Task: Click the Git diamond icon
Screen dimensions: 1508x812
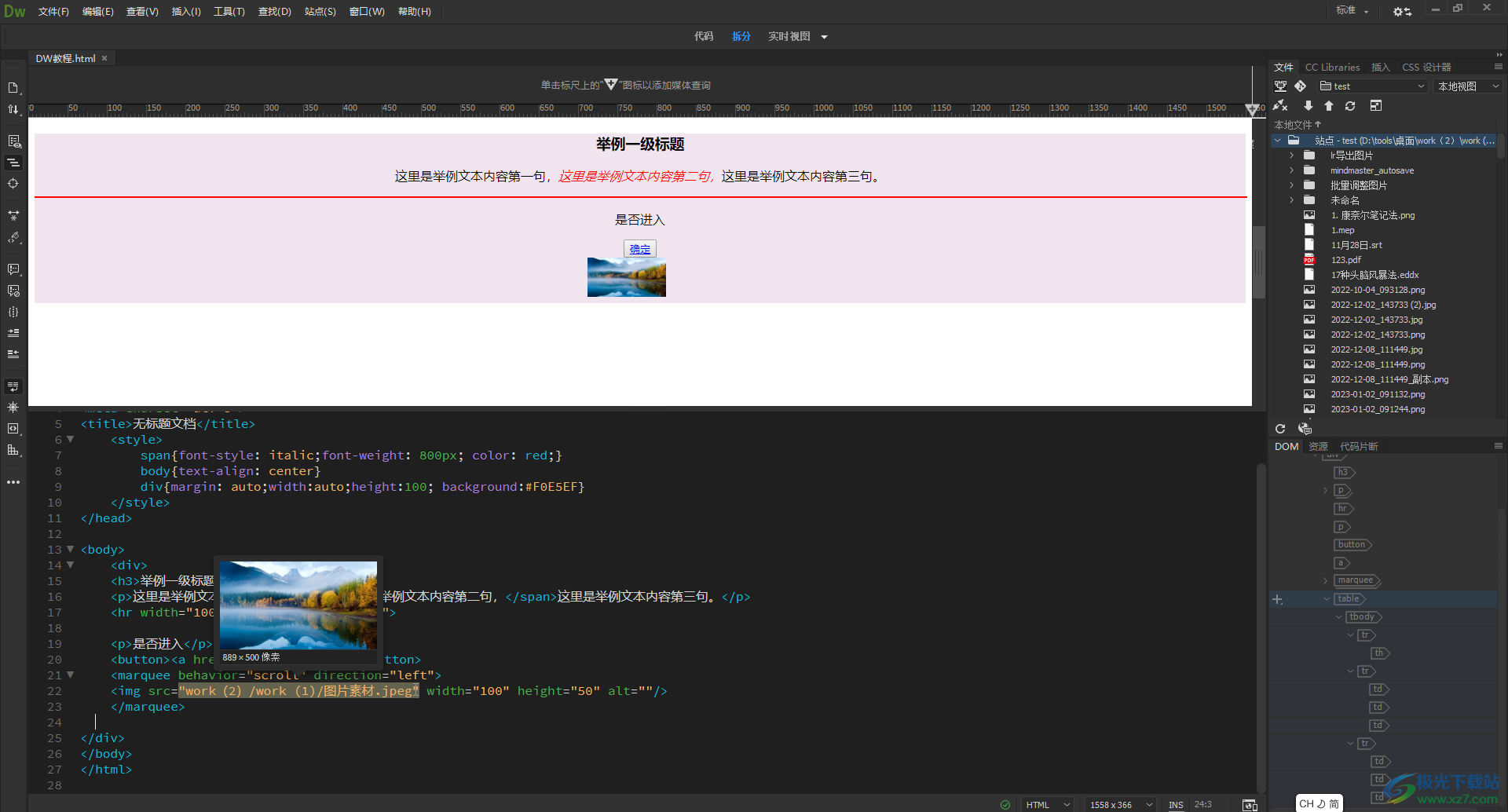Action: click(x=1301, y=86)
